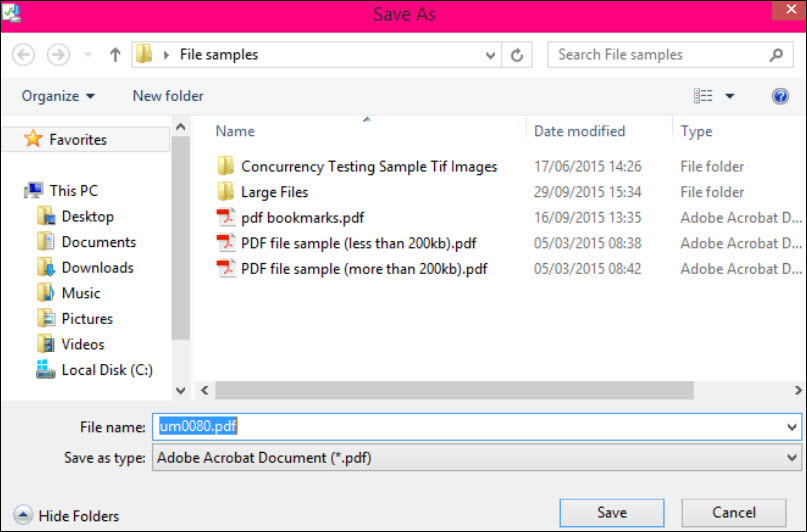Click the horizontal scrollbar right arrow

point(797,391)
